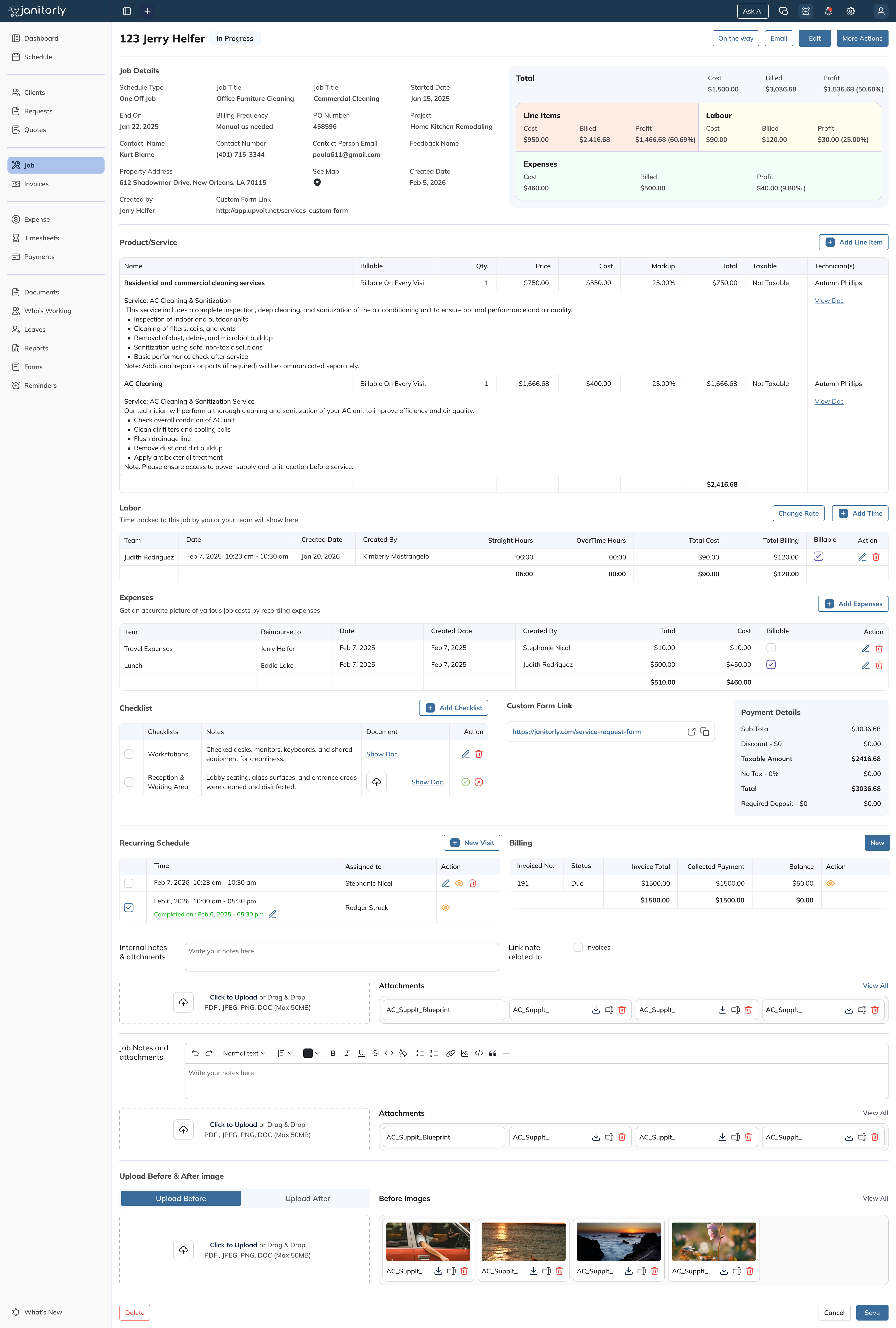The height and width of the screenshot is (1328, 896).
Task: Check the Workstations checklist box
Action: (129, 754)
